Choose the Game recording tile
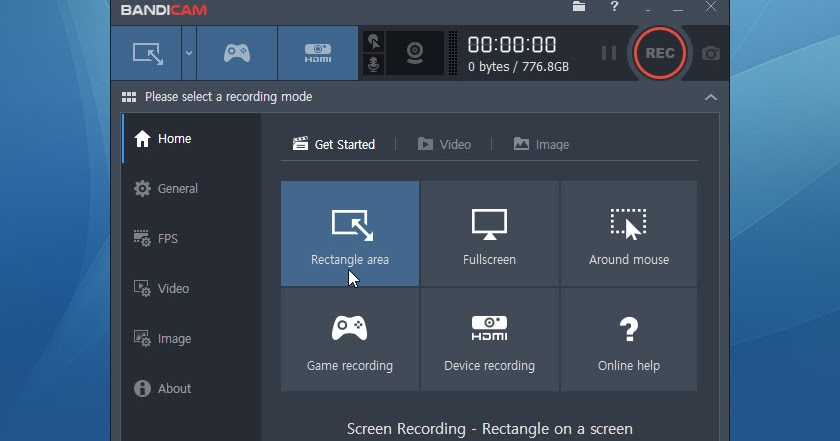 350,340
